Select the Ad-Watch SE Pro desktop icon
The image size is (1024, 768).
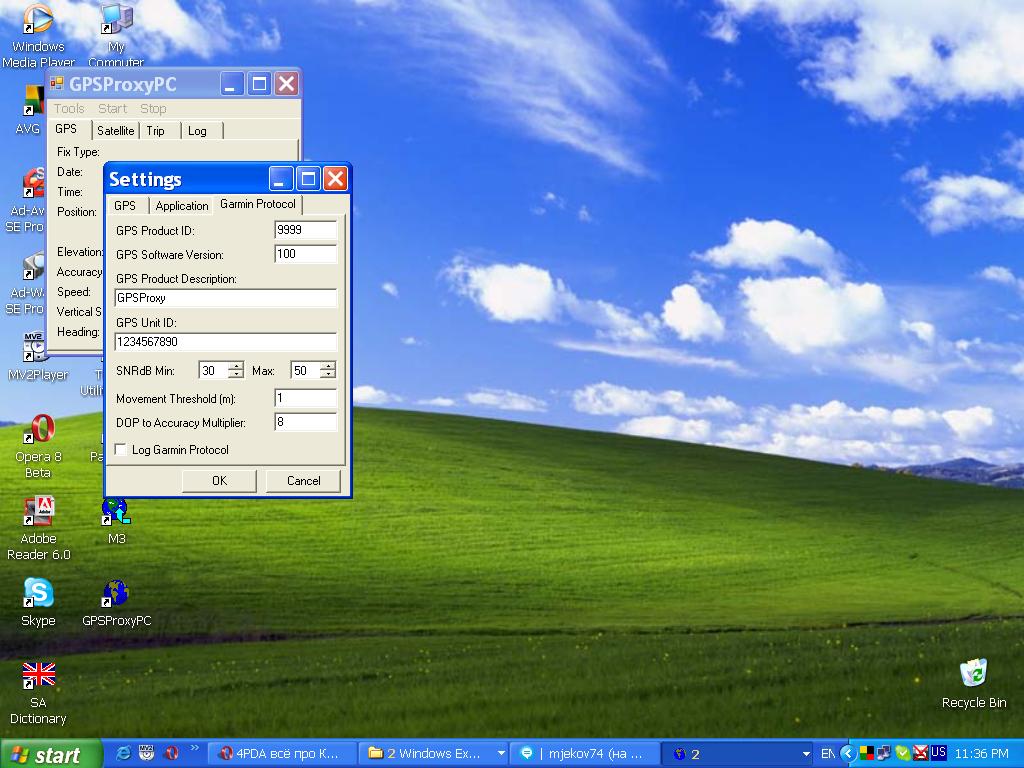pyautogui.click(x=25, y=283)
